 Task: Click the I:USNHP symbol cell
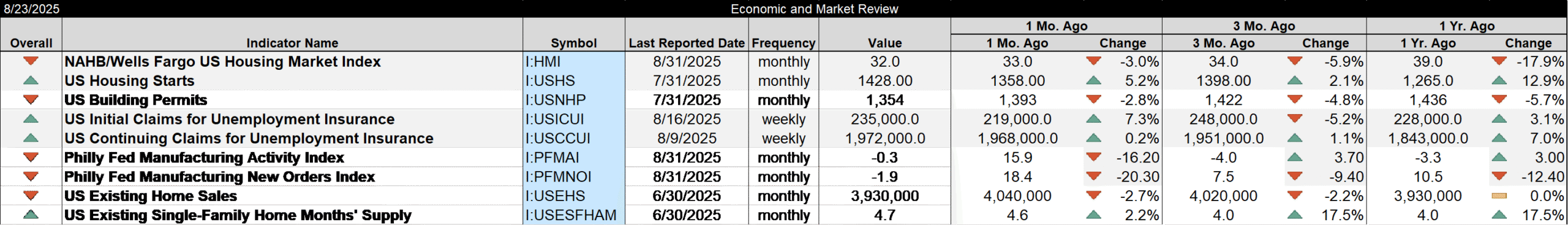(574, 100)
